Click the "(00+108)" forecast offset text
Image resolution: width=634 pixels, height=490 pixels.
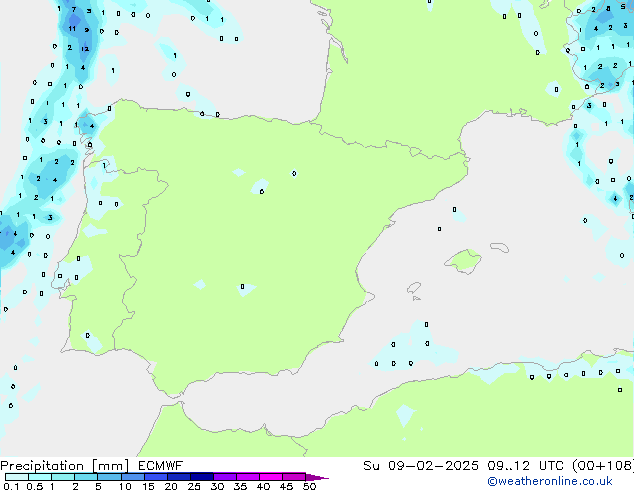point(603,466)
